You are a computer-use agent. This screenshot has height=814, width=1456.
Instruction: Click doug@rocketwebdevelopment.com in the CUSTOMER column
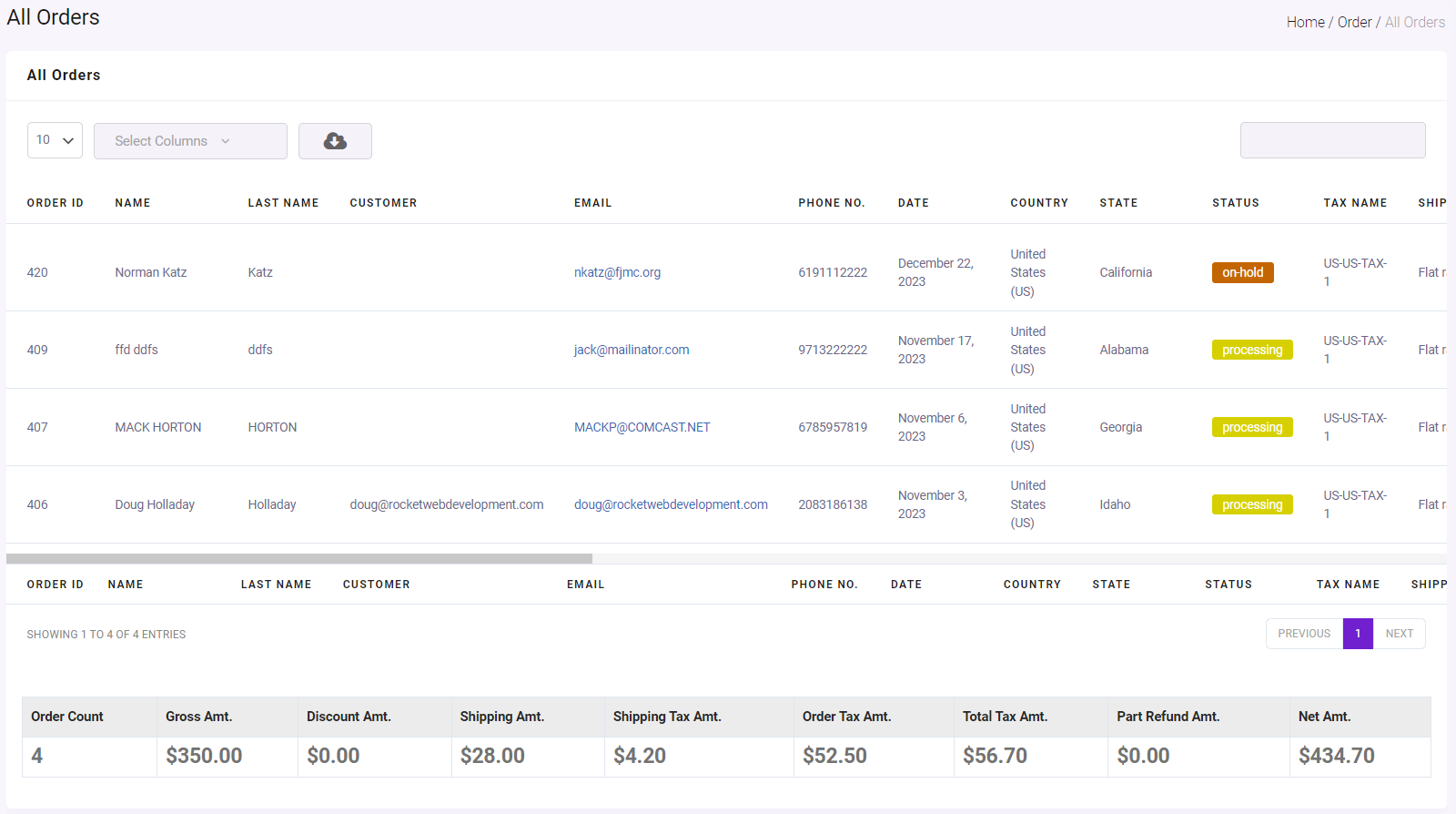[x=447, y=504]
